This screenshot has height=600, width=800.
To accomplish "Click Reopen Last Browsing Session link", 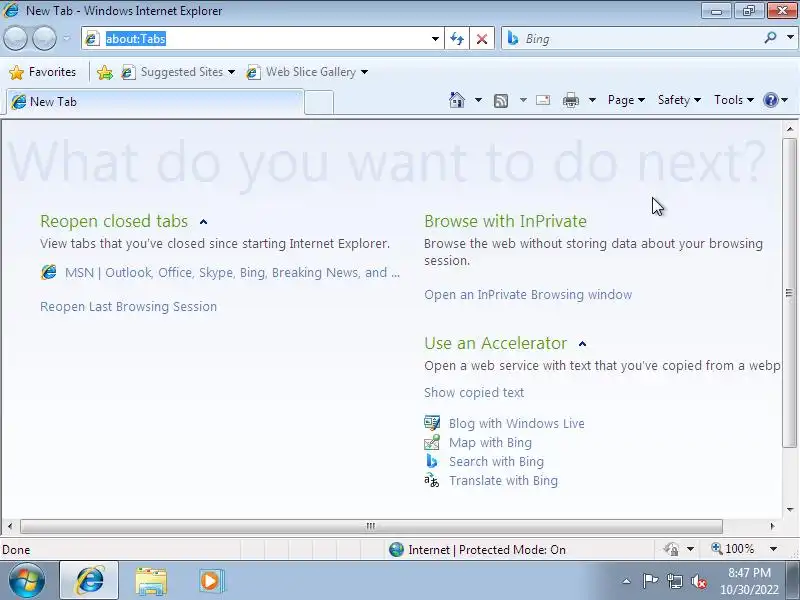I will [x=129, y=307].
